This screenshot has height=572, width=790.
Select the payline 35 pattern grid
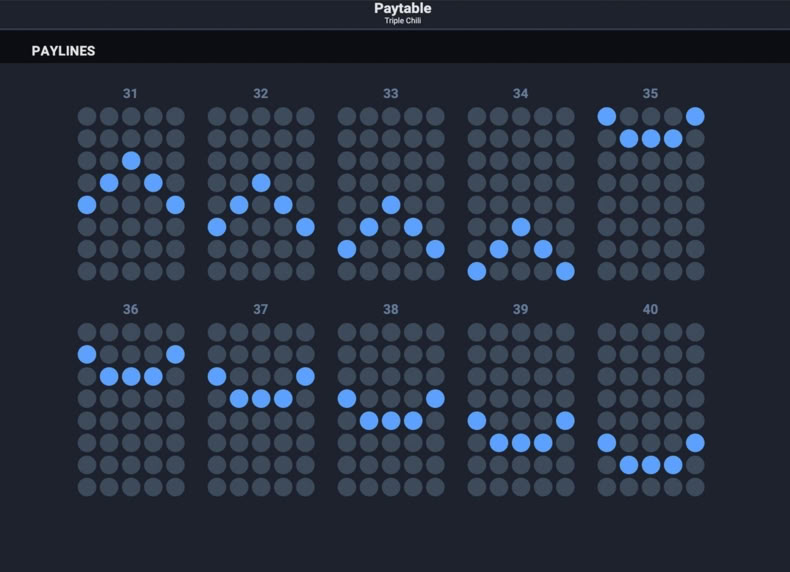[651, 194]
